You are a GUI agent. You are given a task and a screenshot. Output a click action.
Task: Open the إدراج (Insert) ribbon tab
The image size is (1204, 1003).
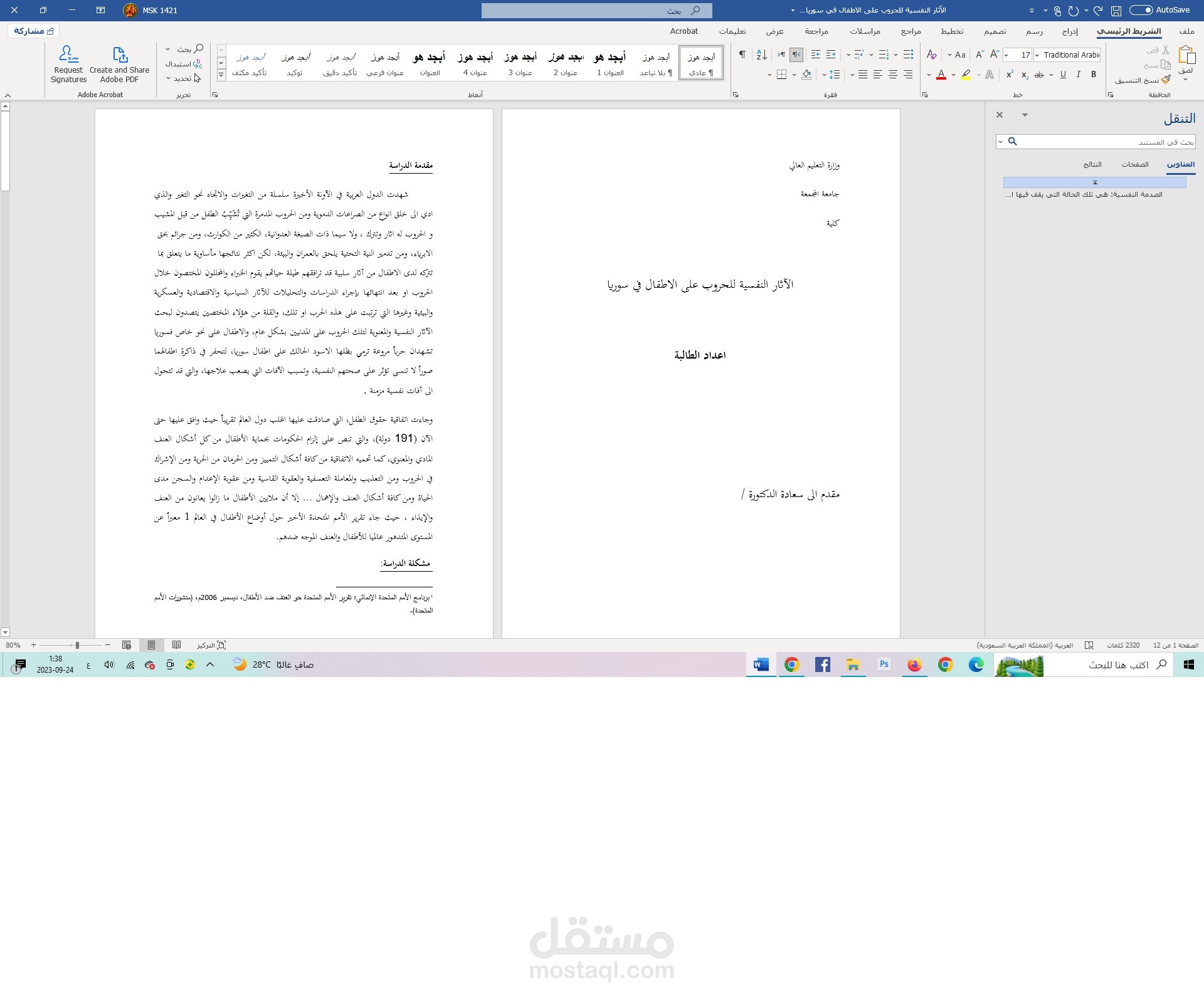pyautogui.click(x=1070, y=31)
